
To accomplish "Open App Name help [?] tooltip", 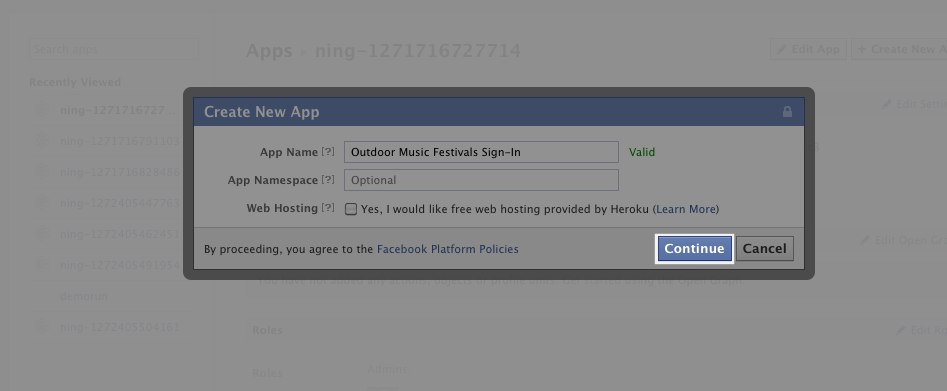I will pyautogui.click(x=328, y=152).
